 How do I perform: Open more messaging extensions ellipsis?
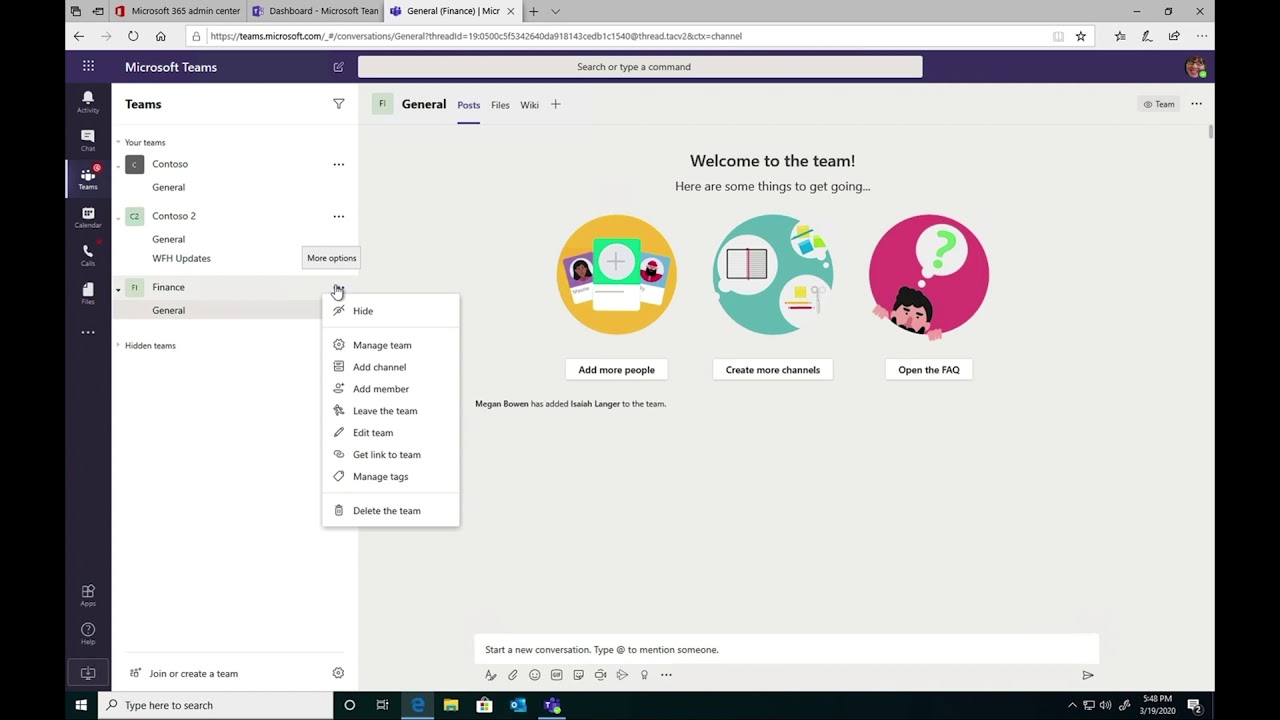pyautogui.click(x=666, y=675)
